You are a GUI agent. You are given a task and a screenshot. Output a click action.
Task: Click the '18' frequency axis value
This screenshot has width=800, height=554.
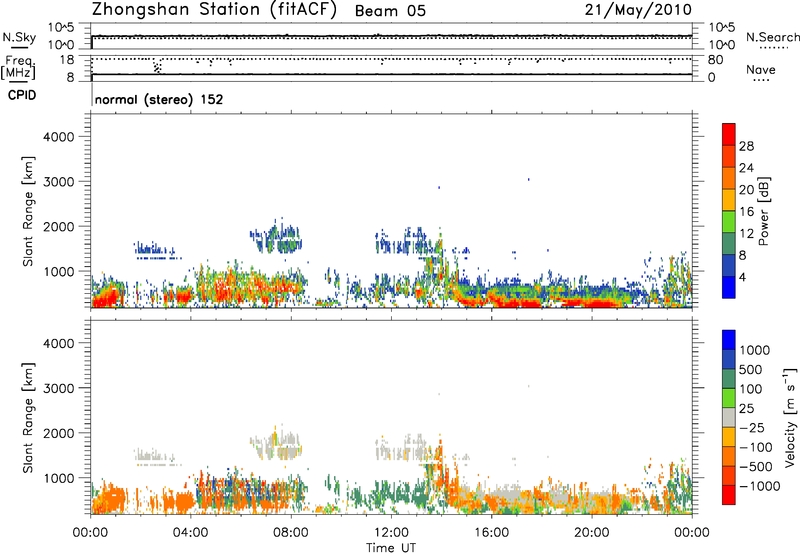[x=67, y=60]
